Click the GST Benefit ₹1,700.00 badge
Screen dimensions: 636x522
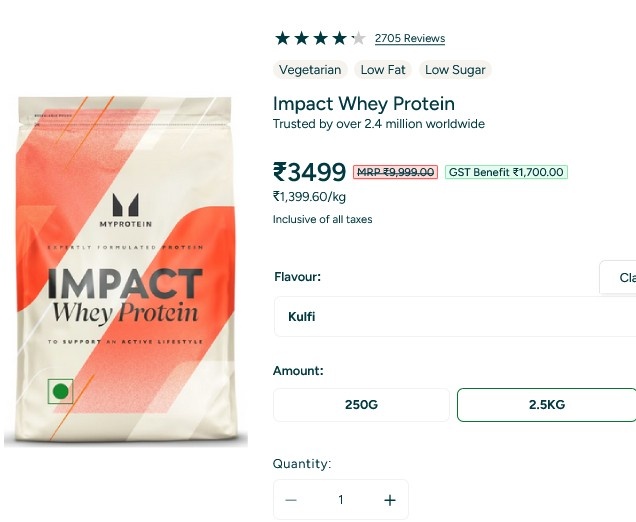[506, 172]
